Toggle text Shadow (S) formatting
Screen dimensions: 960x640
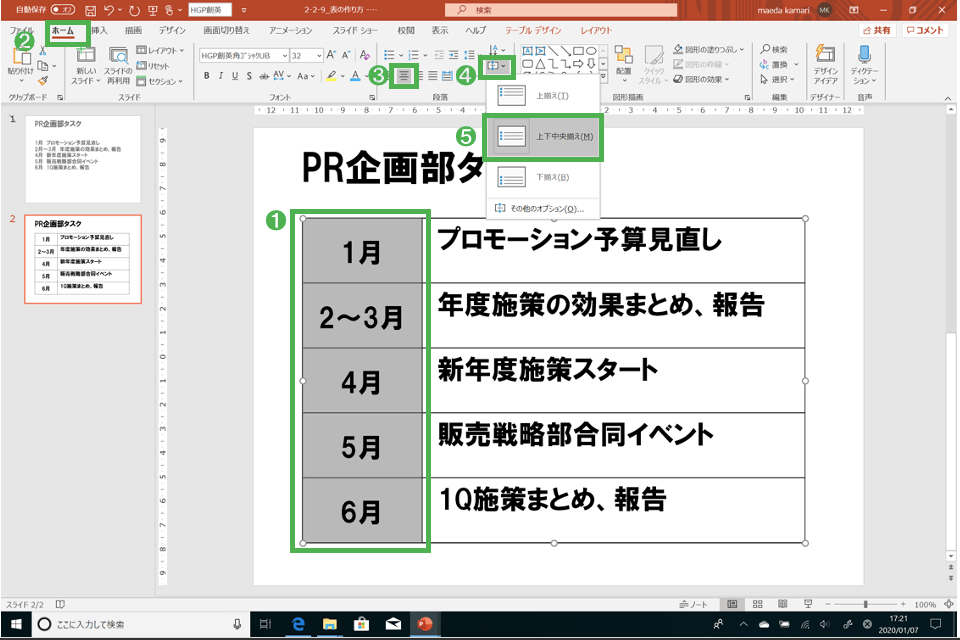coord(249,76)
